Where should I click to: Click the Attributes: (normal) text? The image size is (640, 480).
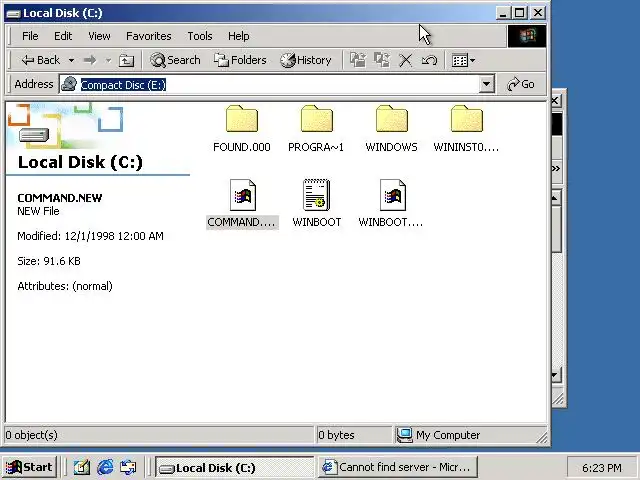click(x=64, y=286)
